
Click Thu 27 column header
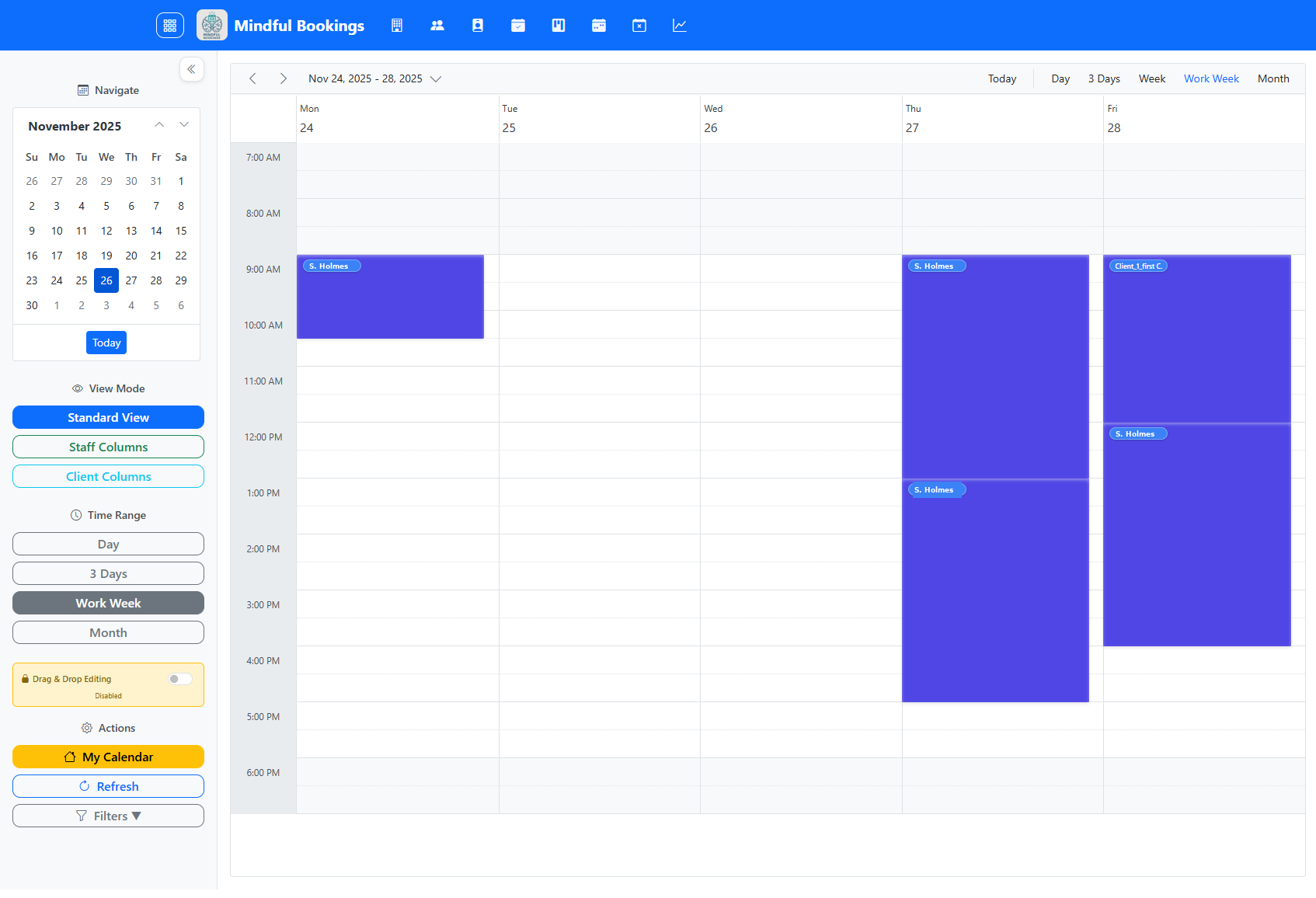pyautogui.click(x=1002, y=119)
